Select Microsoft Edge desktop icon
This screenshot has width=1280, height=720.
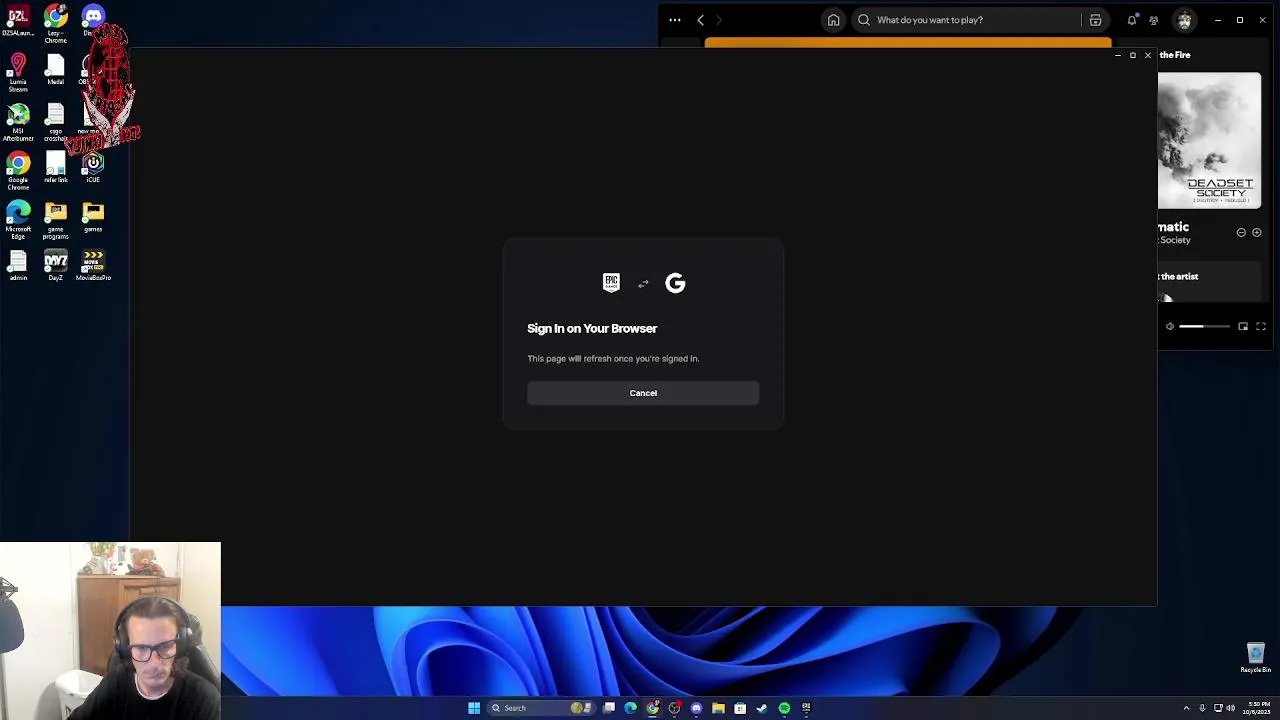[x=18, y=220]
